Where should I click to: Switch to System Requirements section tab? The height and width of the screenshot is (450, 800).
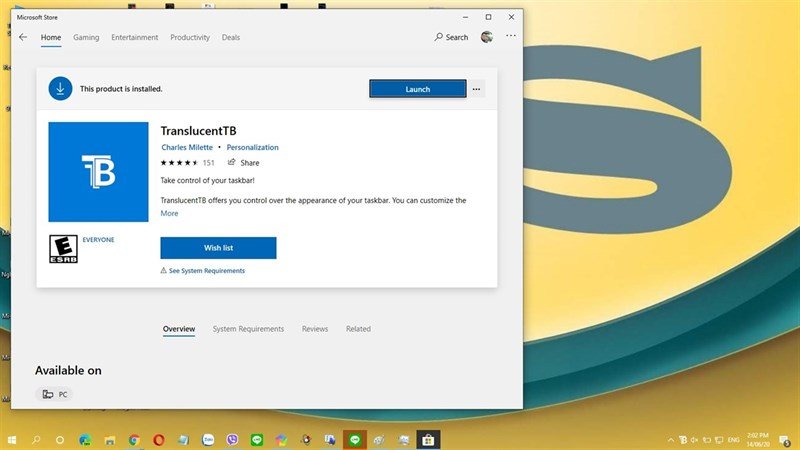(248, 329)
